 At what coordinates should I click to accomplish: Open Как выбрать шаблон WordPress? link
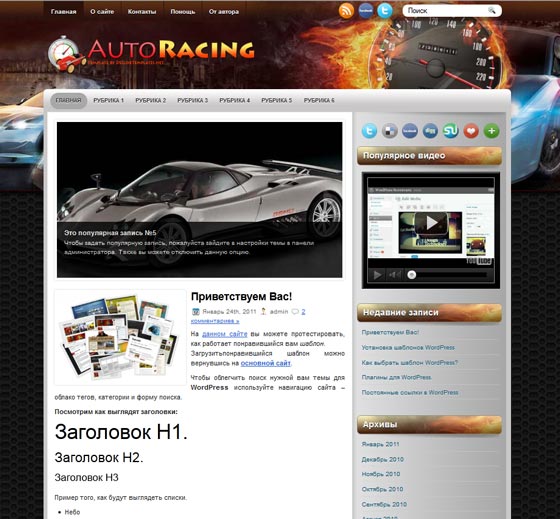pyautogui.click(x=409, y=363)
